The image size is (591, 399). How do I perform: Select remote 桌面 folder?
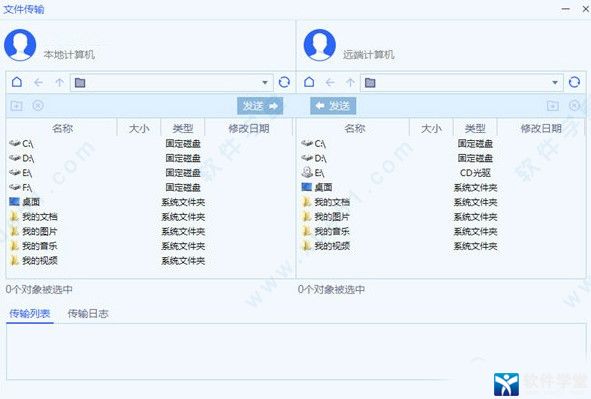[317, 187]
